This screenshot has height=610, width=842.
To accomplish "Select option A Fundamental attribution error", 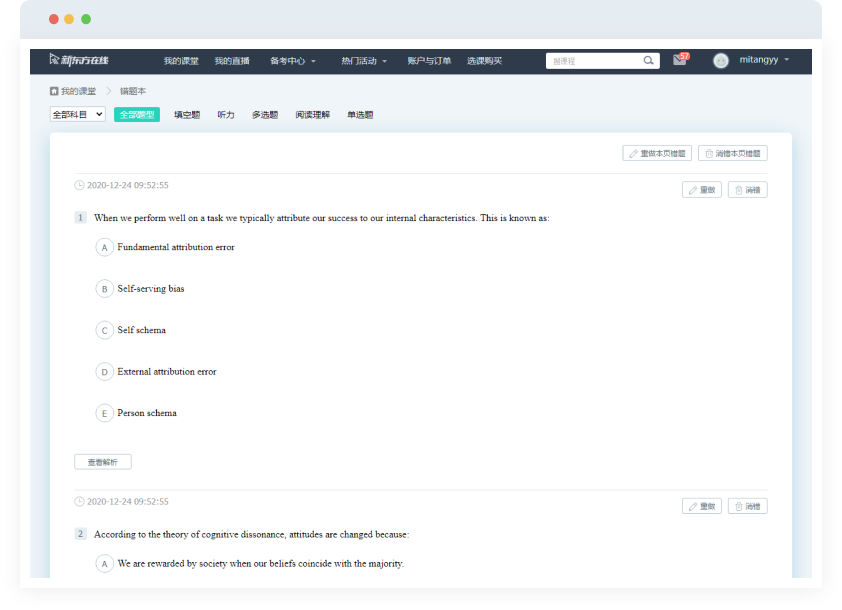I will [104, 247].
